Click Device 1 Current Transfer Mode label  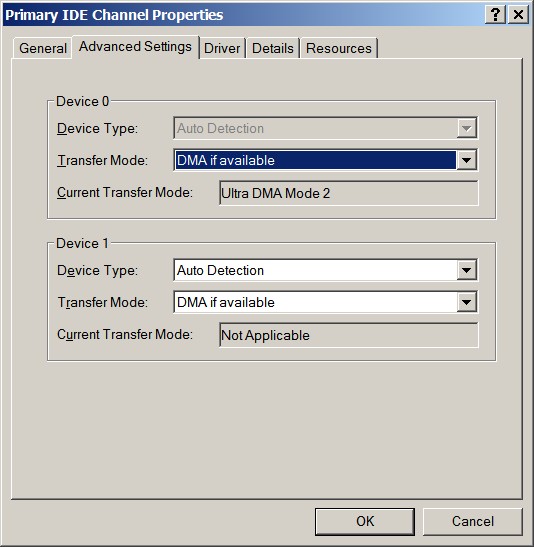click(125, 335)
